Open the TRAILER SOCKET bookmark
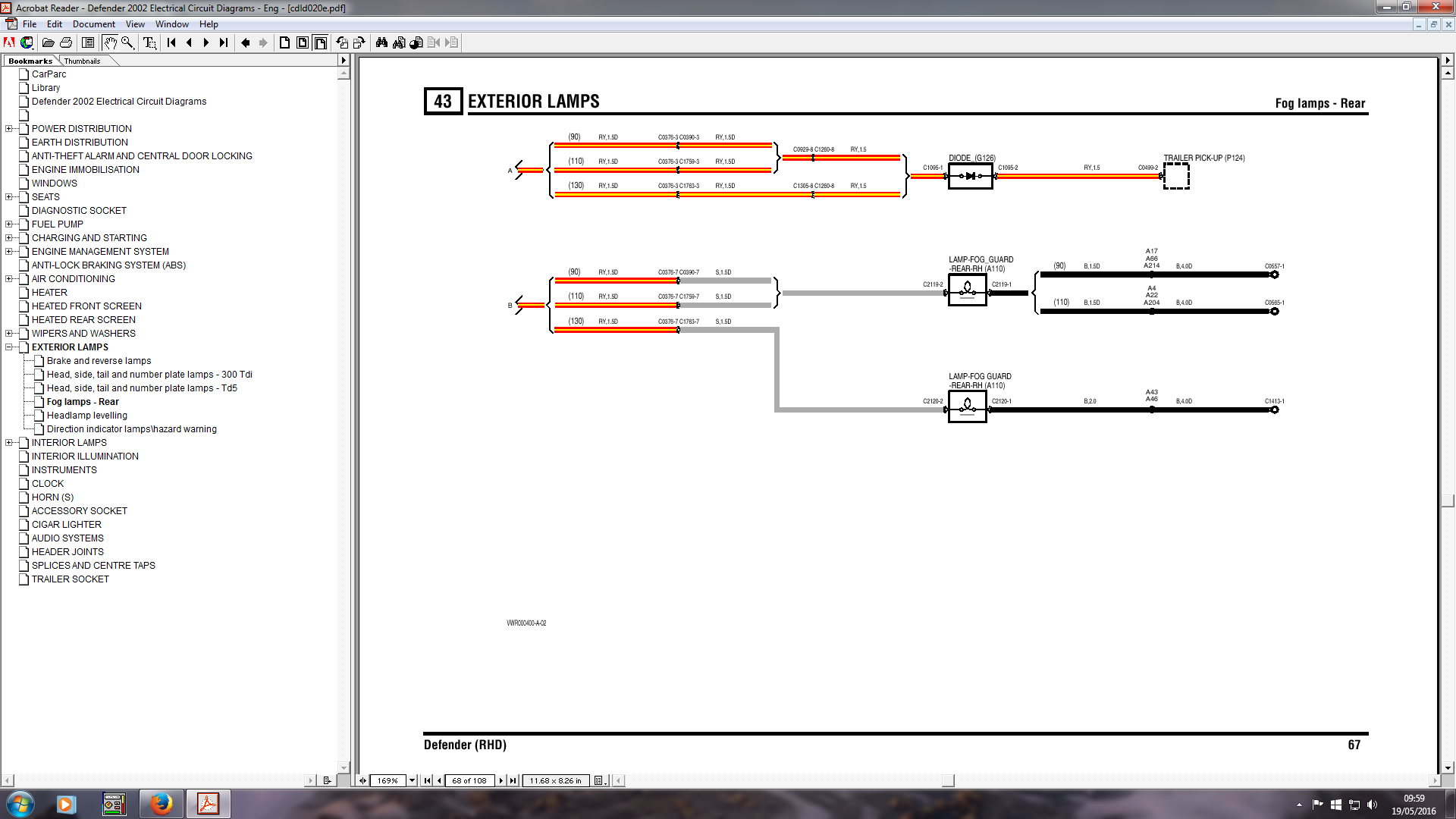 point(71,579)
